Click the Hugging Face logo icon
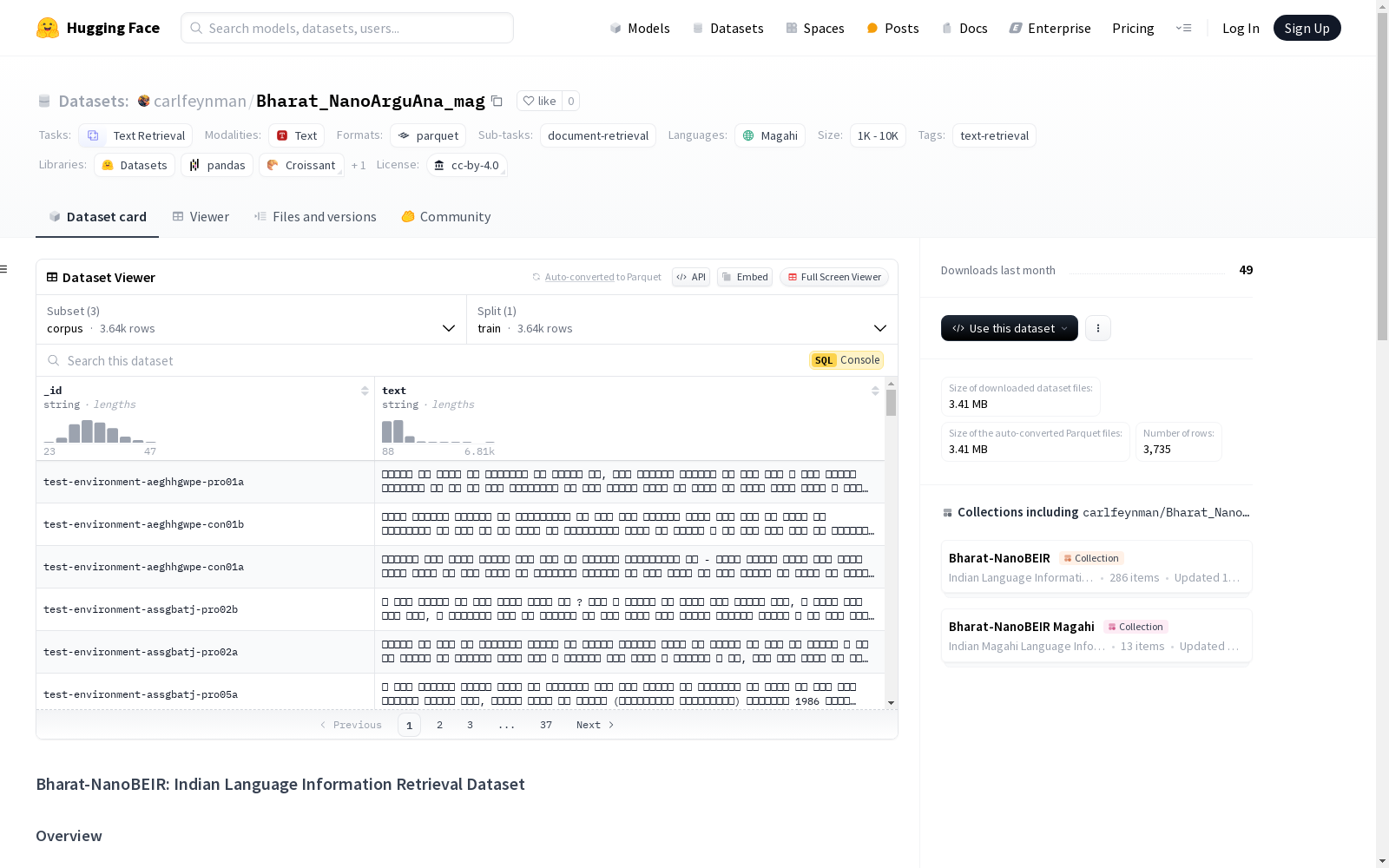This screenshot has height=868, width=1389. [48, 28]
